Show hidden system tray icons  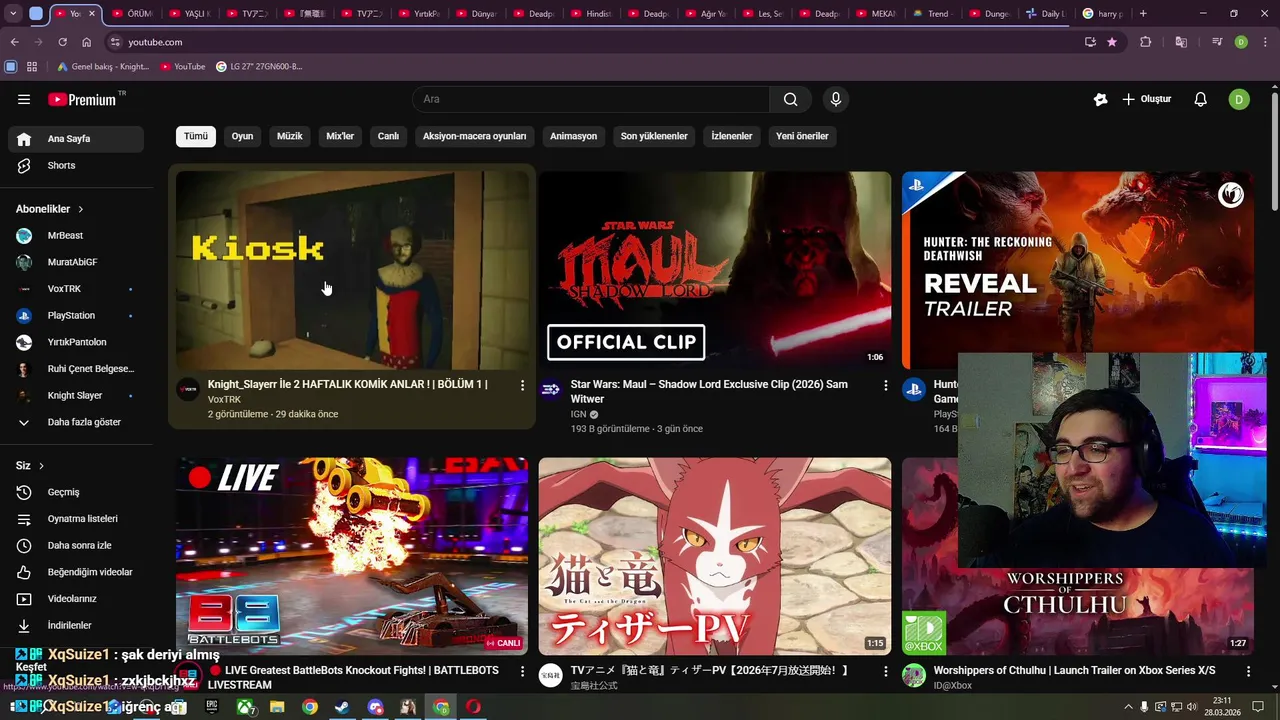point(1129,707)
